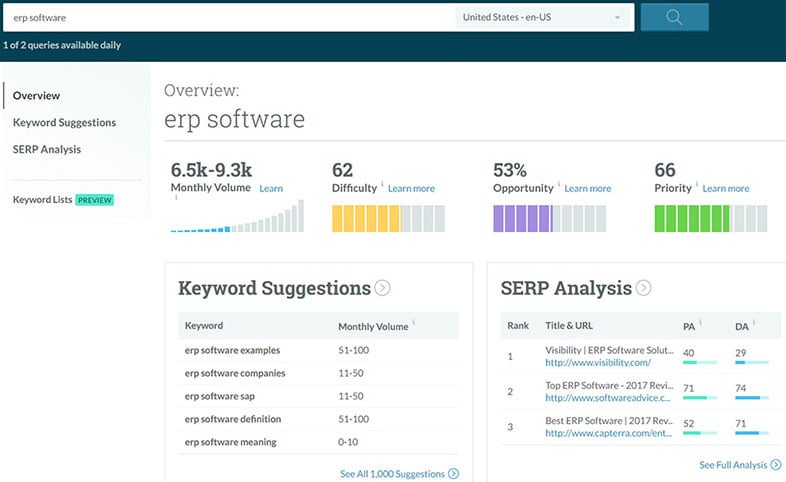Viewport: 786px width, 482px height.
Task: Click the yellow Difficulty score bar
Action: click(x=388, y=218)
